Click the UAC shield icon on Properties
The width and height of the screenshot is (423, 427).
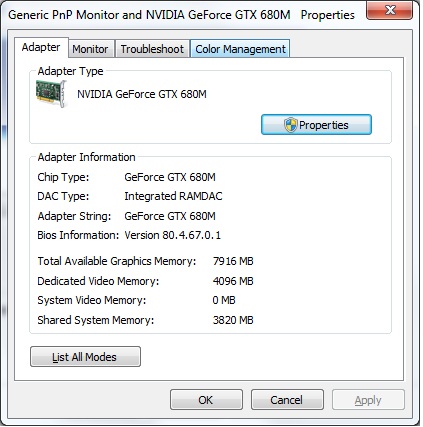pos(290,125)
